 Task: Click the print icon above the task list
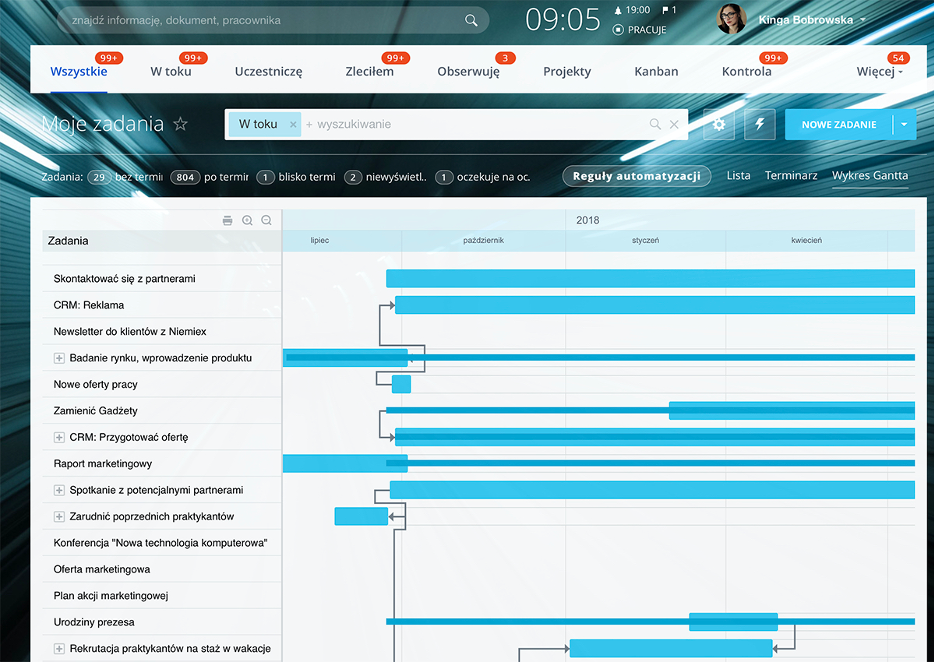[x=227, y=220]
